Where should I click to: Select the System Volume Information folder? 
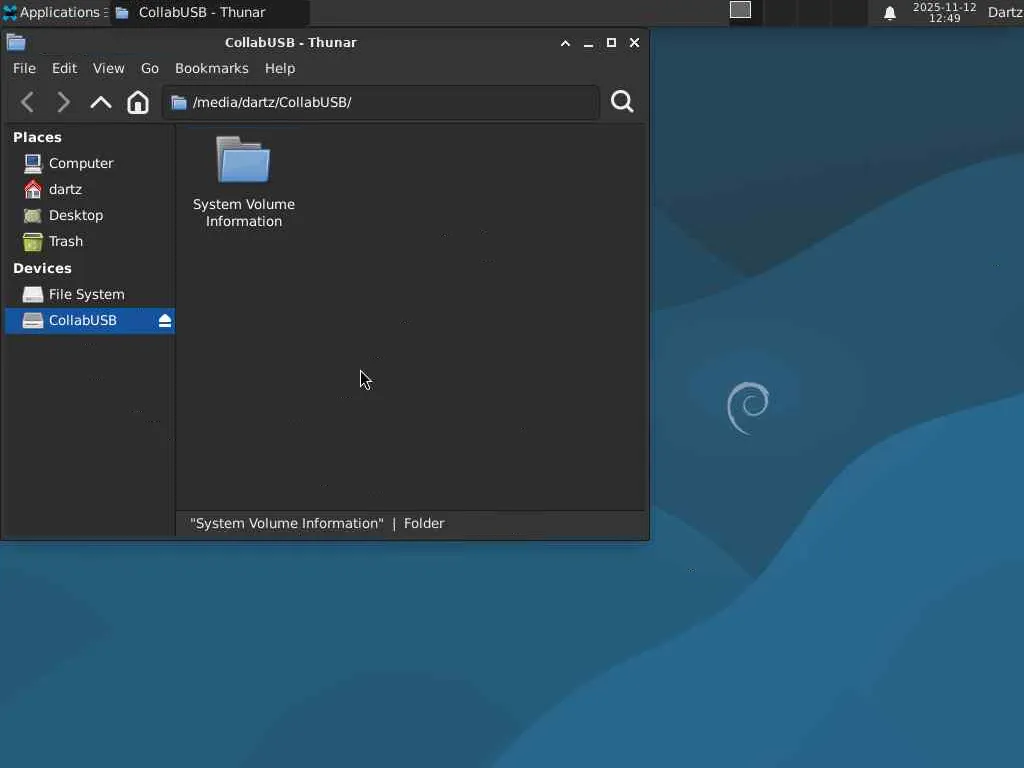(244, 182)
